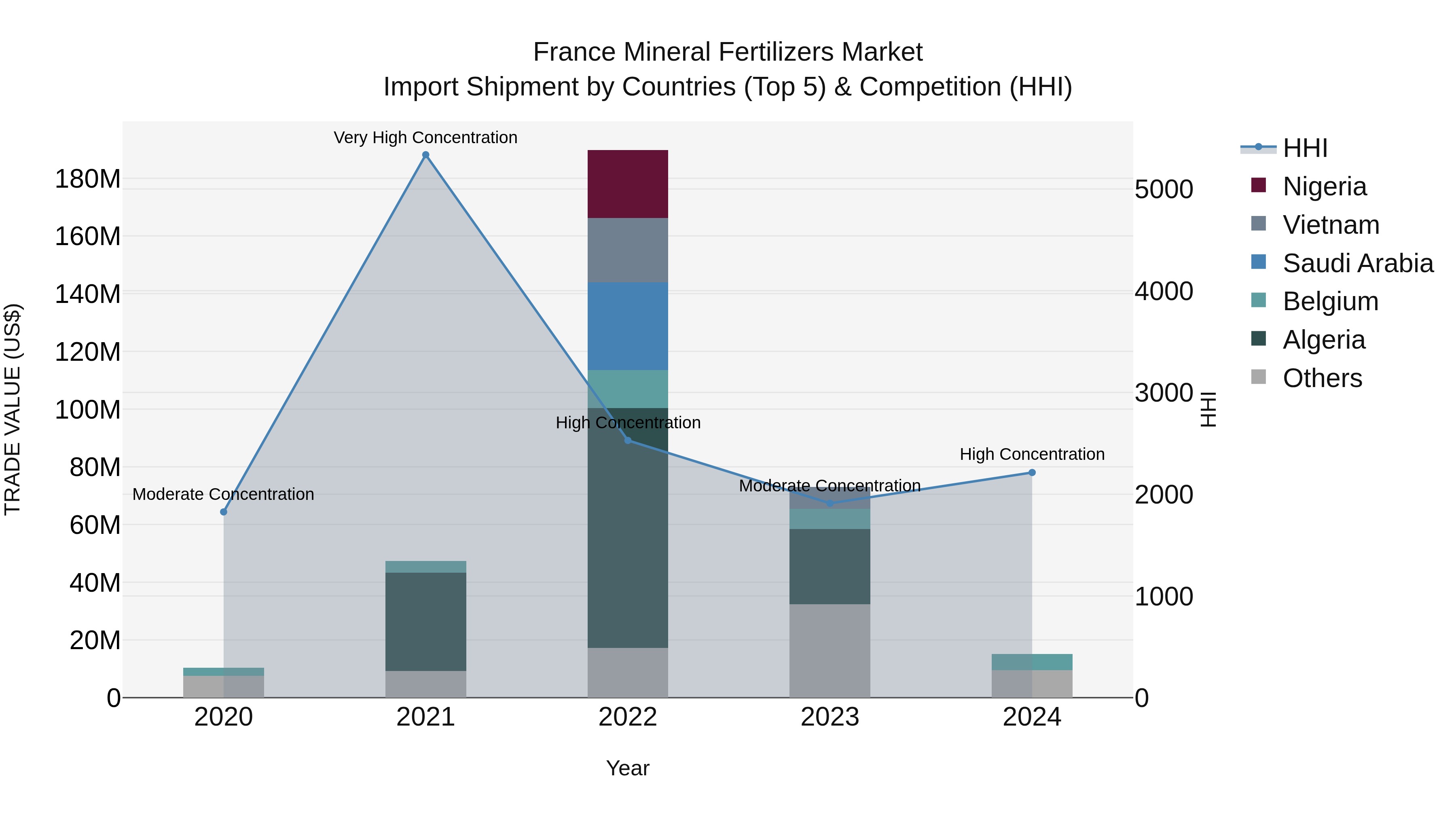Click the Others segment of the 2021 bar
This screenshot has width=1456, height=819.
click(425, 684)
